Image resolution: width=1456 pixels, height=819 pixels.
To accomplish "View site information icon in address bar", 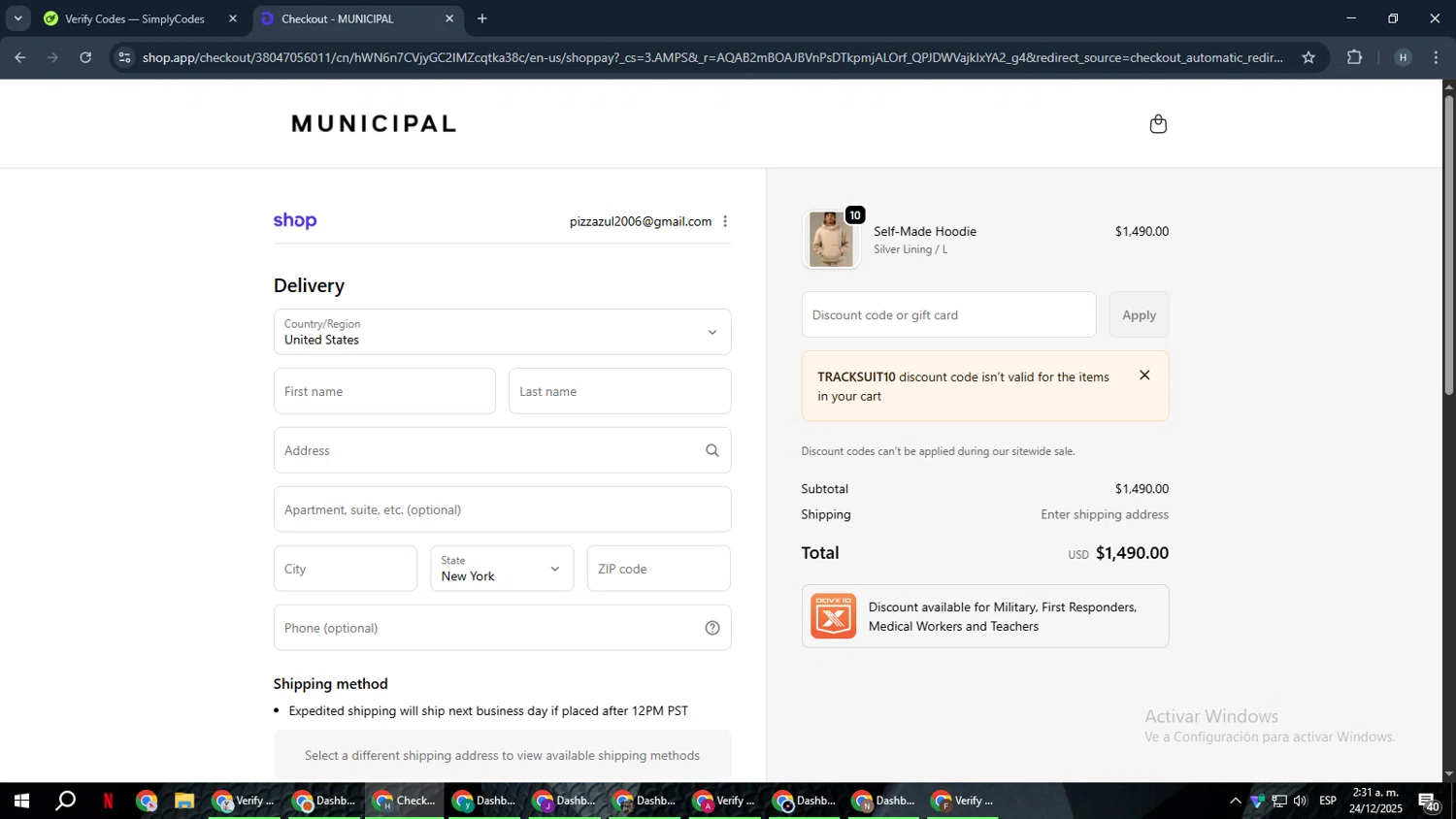I will 124,57.
